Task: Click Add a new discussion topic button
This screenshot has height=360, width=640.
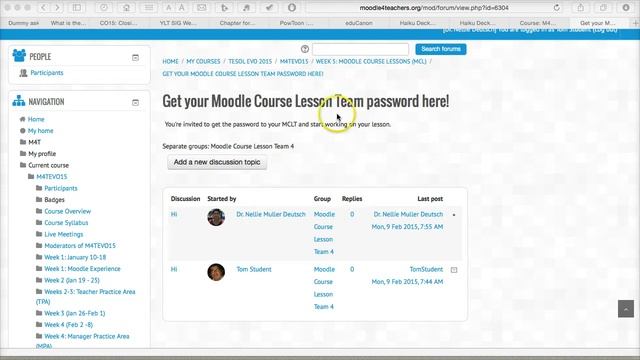Action: click(217, 162)
